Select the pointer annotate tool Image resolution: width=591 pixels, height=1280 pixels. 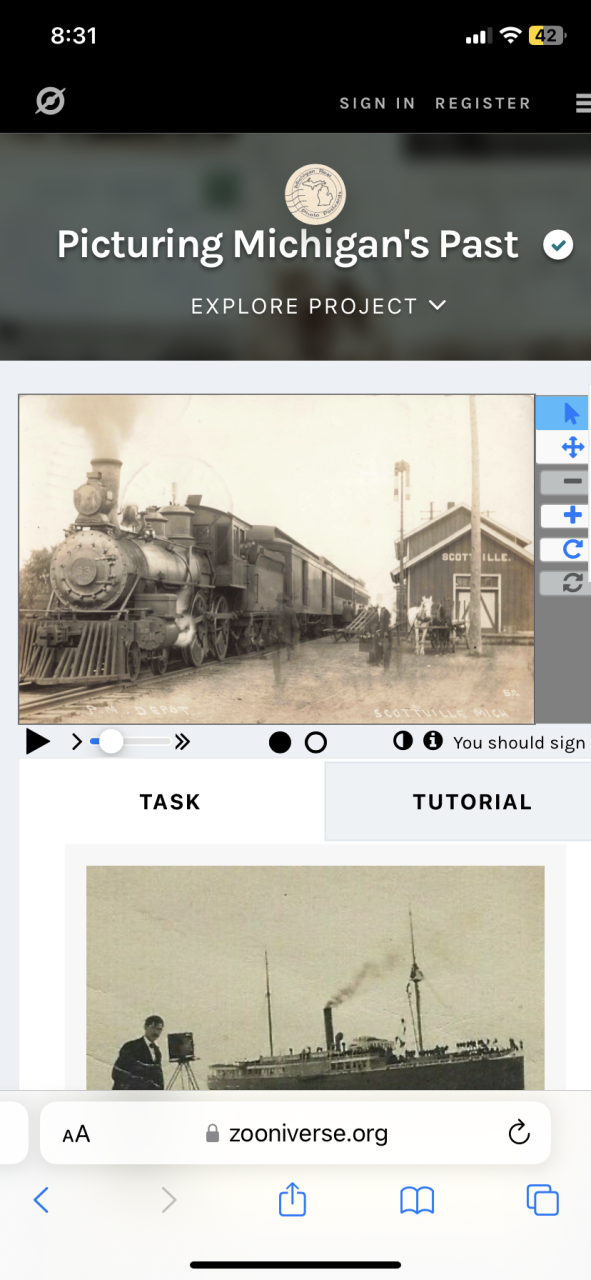tap(571, 413)
